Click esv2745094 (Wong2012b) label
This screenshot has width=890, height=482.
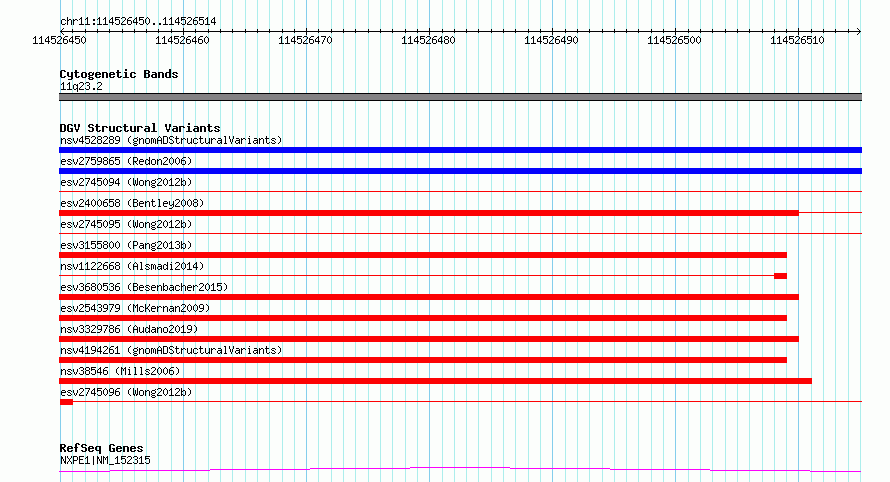pyautogui.click(x=126, y=182)
